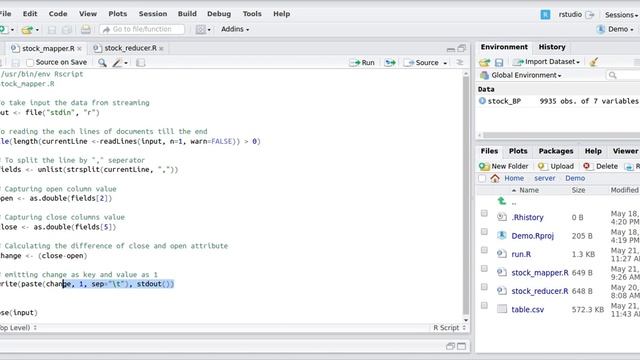Switch to the Packages tab

(x=556, y=151)
